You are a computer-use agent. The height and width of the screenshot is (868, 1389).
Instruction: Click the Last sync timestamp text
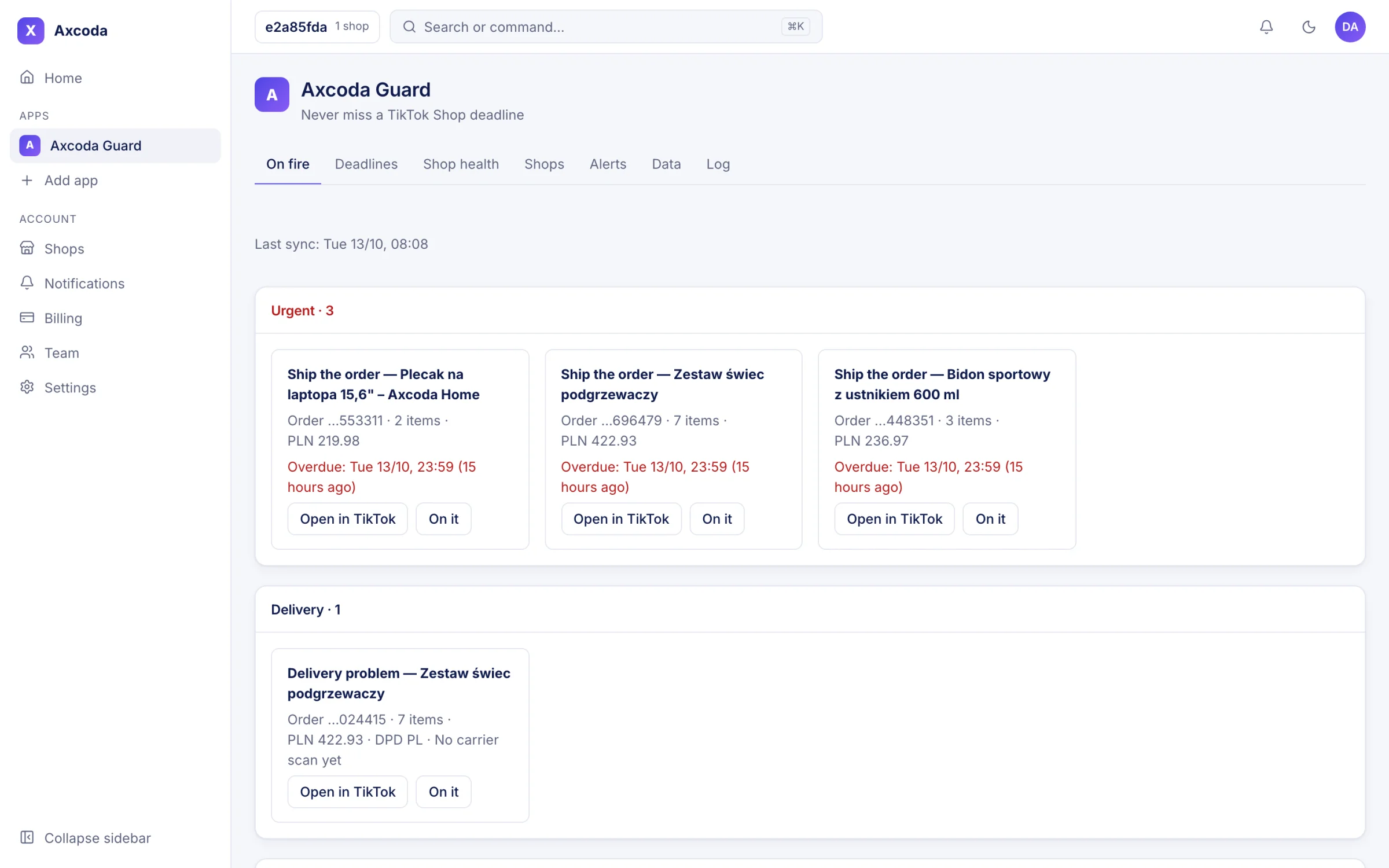[x=341, y=244]
